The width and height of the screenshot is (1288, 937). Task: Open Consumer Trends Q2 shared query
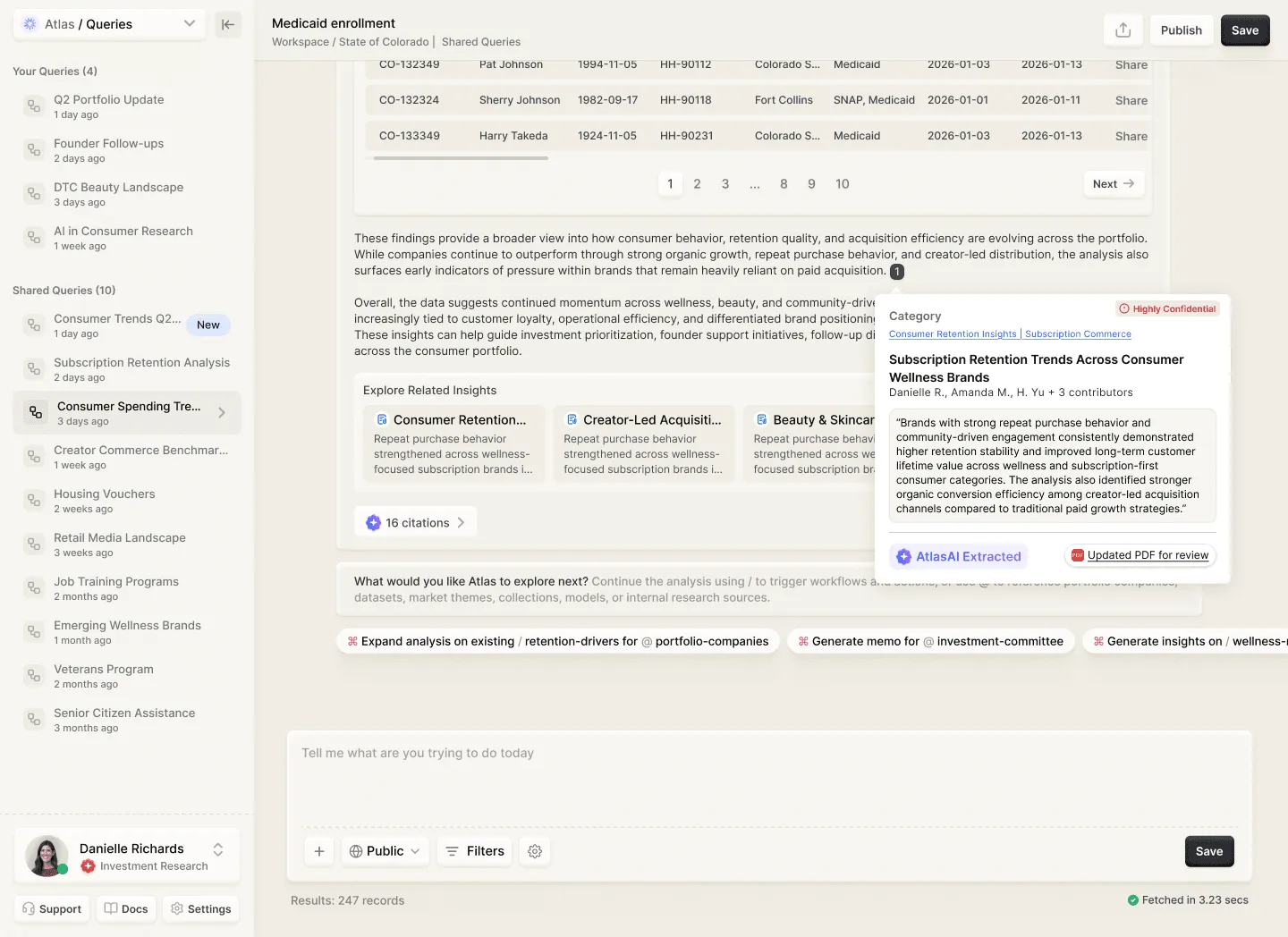point(127,325)
